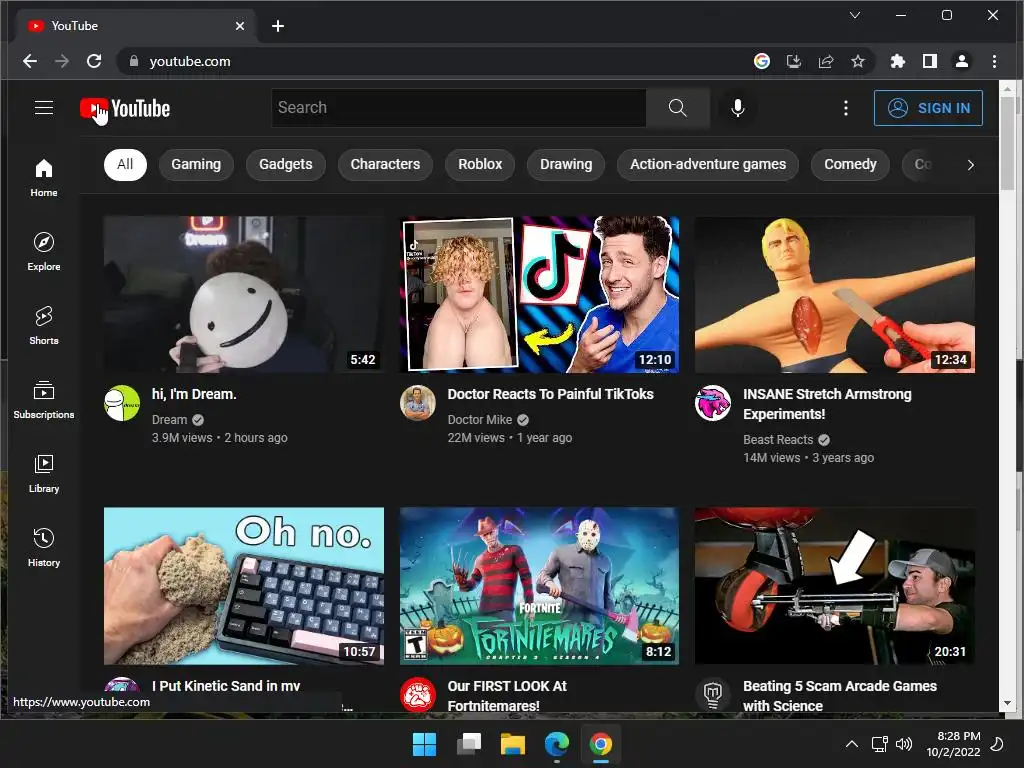1024x768 pixels.
Task: Click the search magnifier button
Action: (x=678, y=108)
